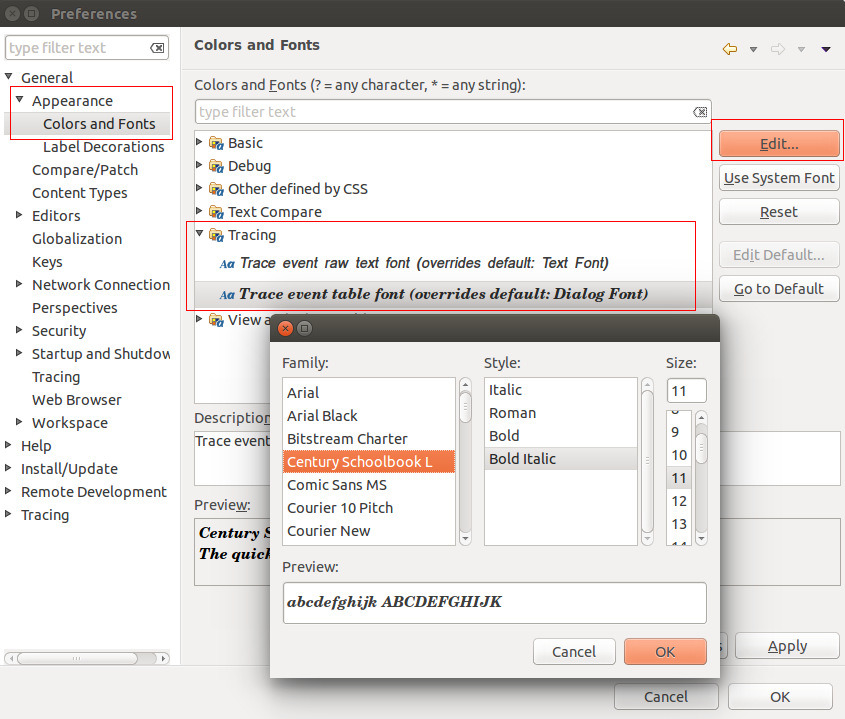Choose size 13 from the Size list
Screen dimensions: 845x719
[679, 523]
